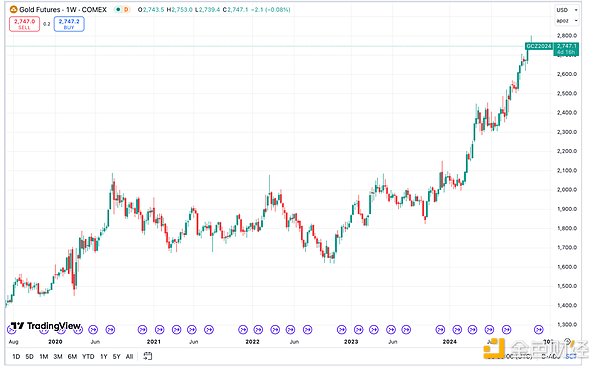600x370 pixels.
Task: Open the go-to-date calendar icon
Action: point(148,356)
